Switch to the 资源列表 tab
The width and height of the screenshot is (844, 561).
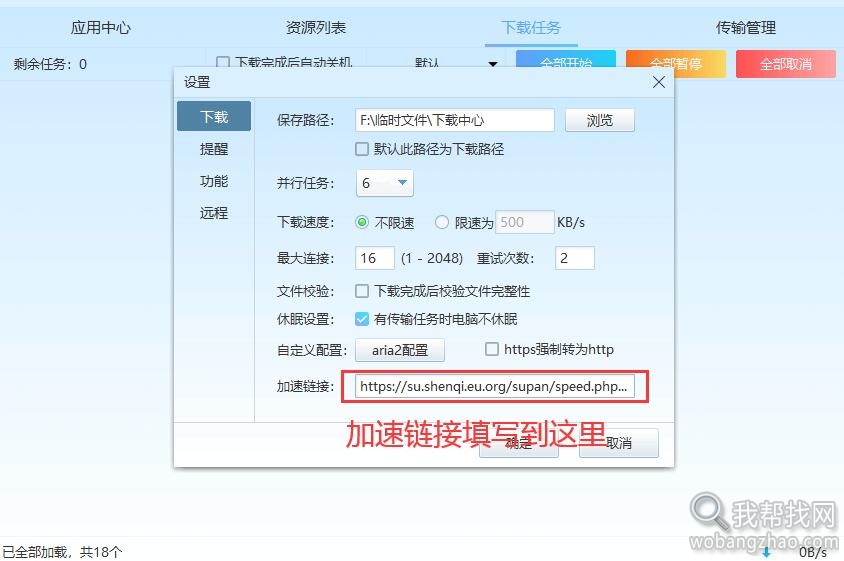[x=315, y=27]
